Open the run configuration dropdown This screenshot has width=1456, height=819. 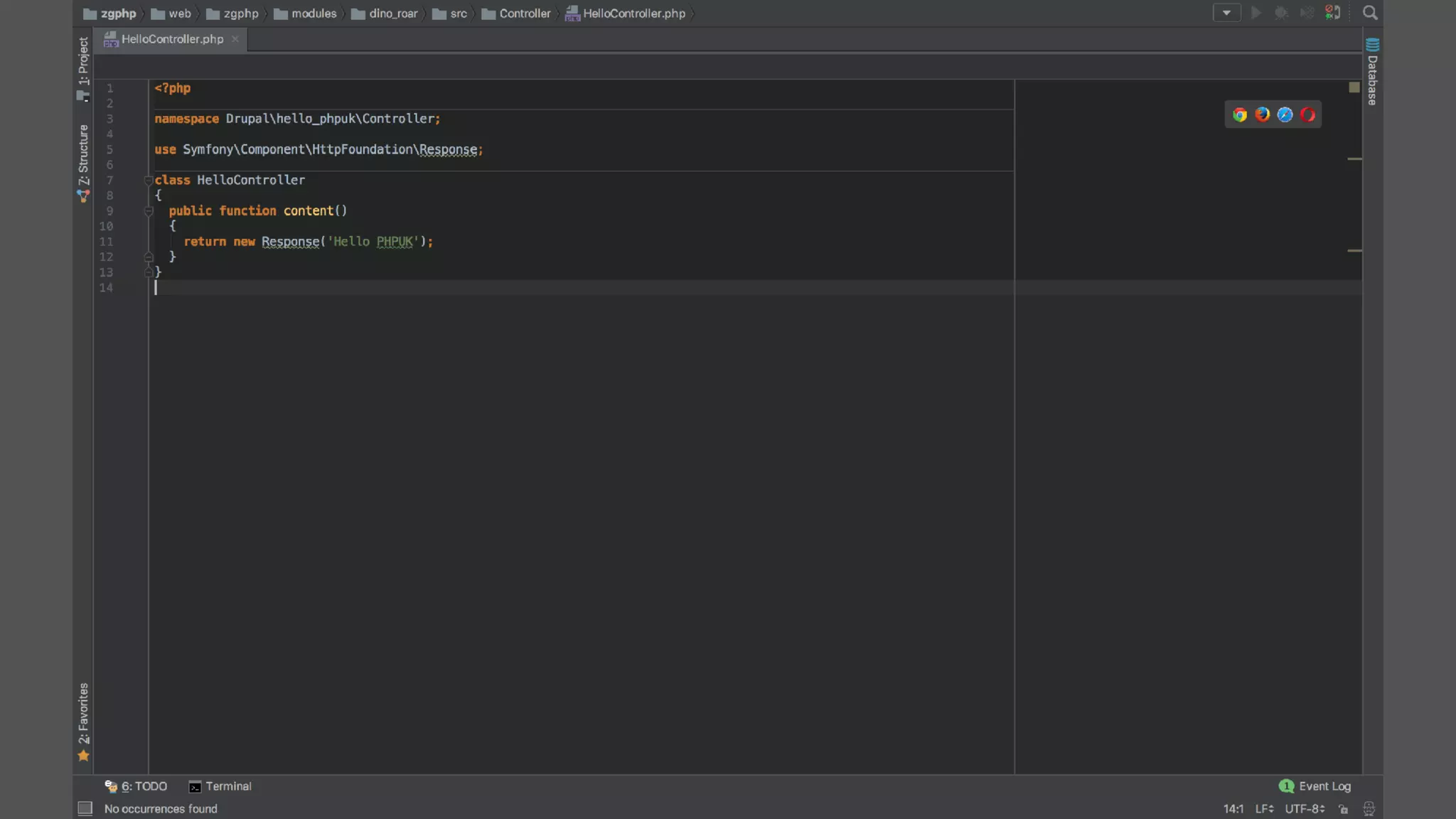click(1226, 13)
